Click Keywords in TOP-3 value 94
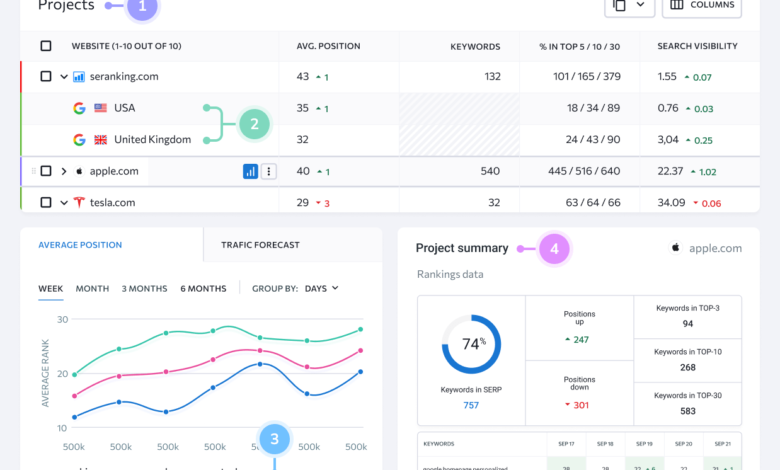The image size is (780, 470). pos(688,324)
